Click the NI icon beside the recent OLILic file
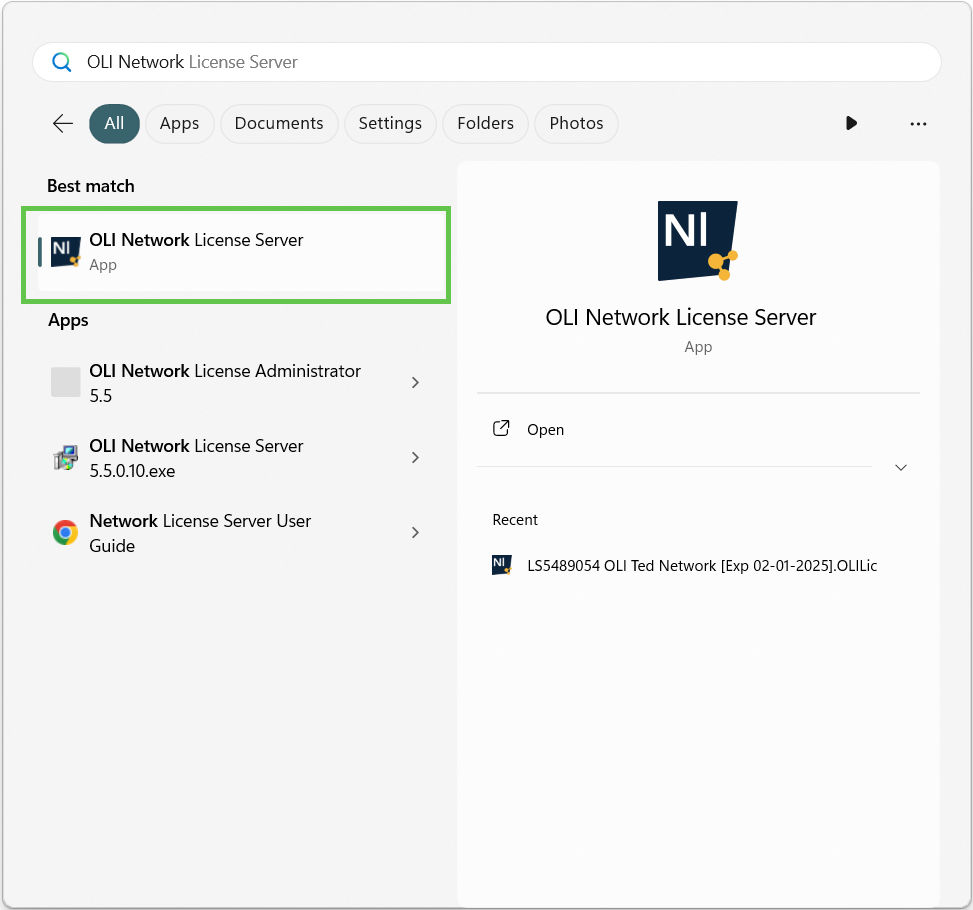973x910 pixels. [x=501, y=565]
